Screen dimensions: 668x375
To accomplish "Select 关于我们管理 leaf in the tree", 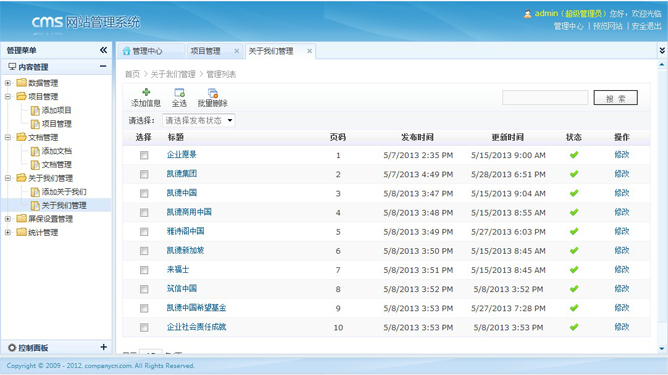I will pyautogui.click(x=64, y=206).
